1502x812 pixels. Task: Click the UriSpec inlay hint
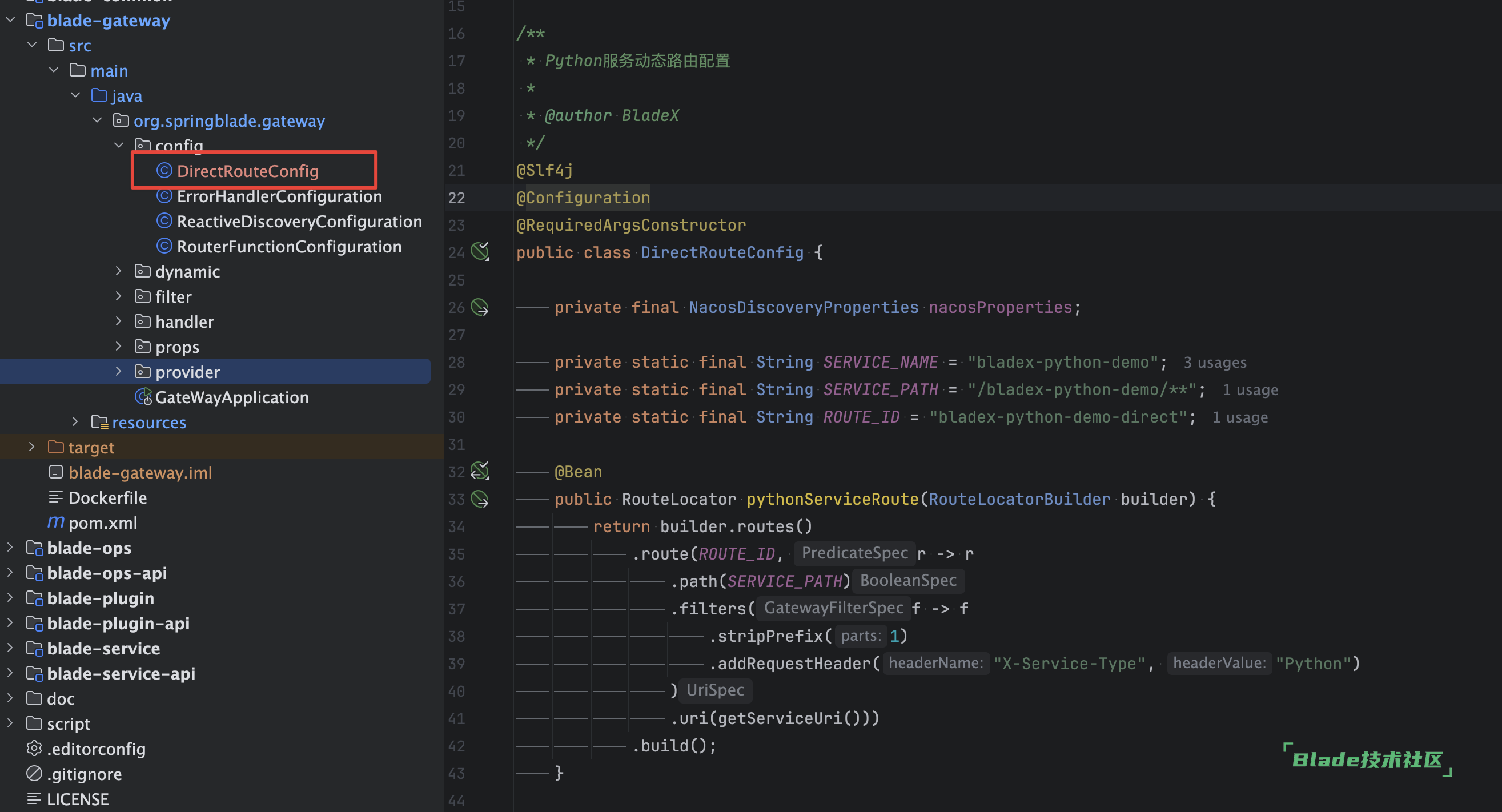[x=716, y=690]
